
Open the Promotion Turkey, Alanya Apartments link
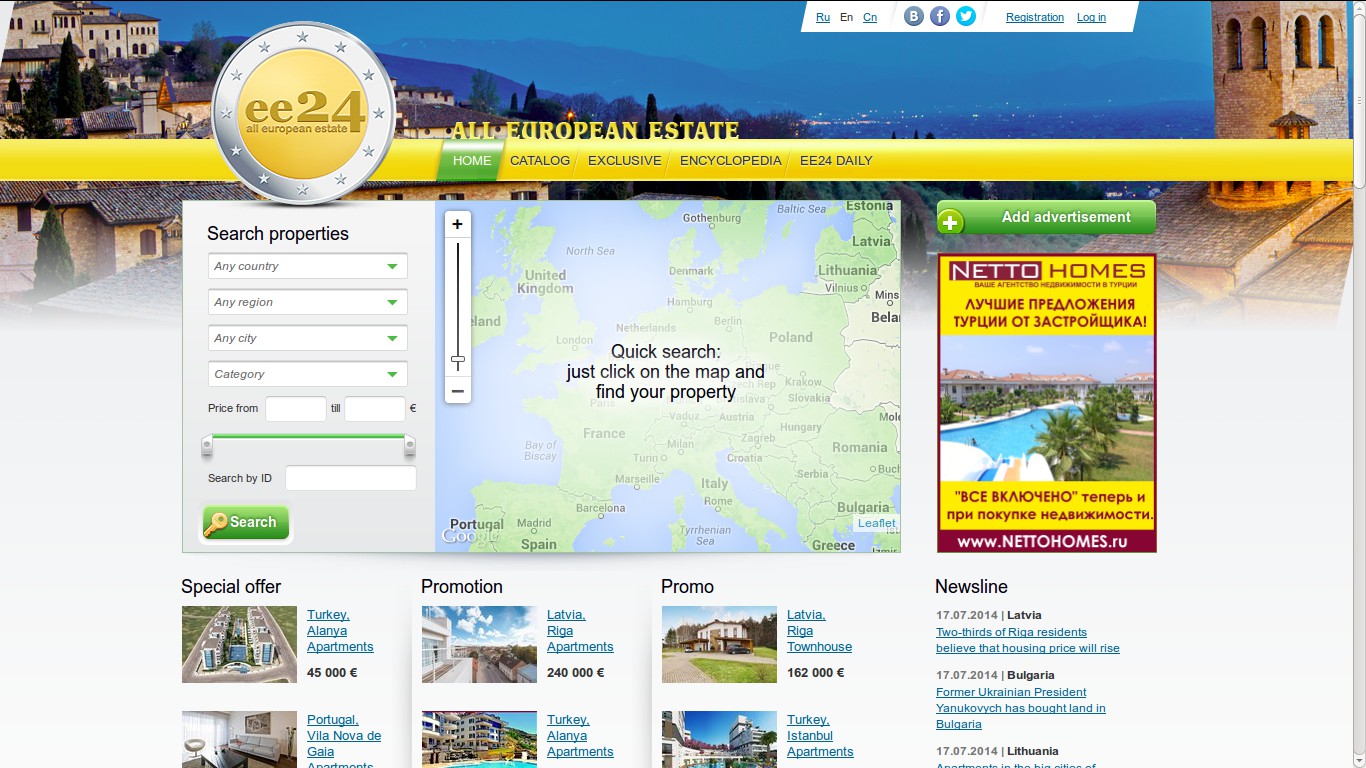[580, 736]
